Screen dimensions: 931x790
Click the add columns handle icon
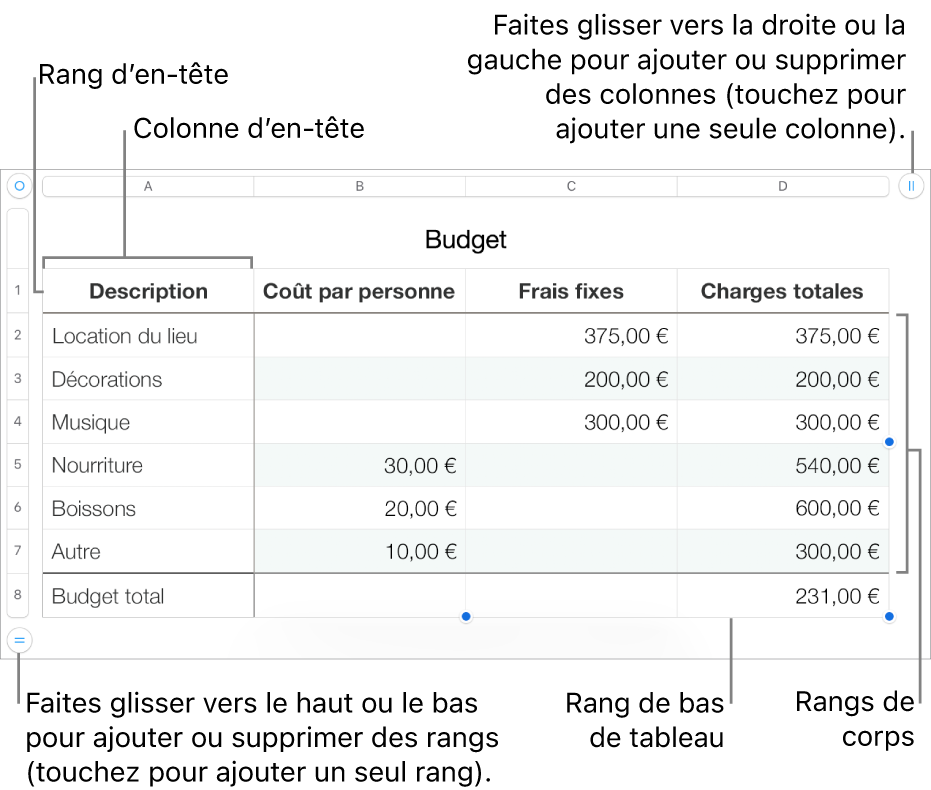click(911, 186)
